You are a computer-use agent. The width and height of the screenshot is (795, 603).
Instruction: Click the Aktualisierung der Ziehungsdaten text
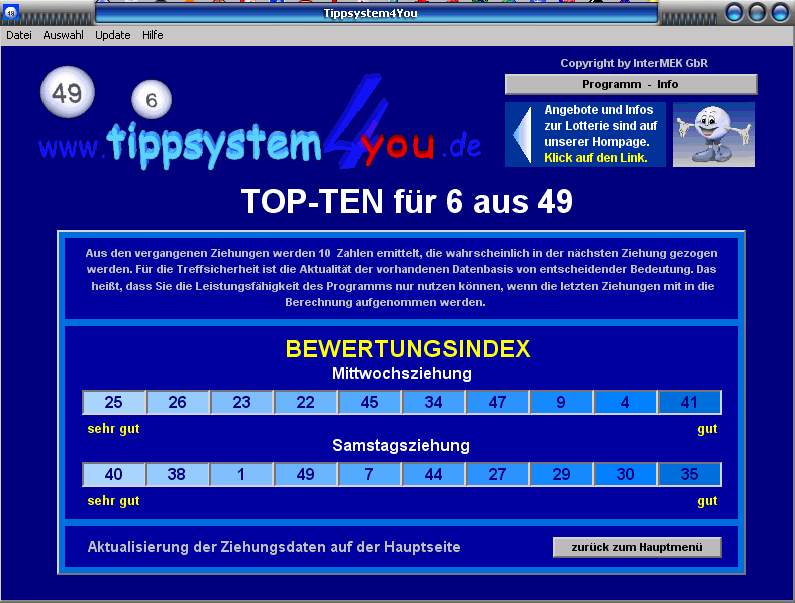tap(274, 547)
